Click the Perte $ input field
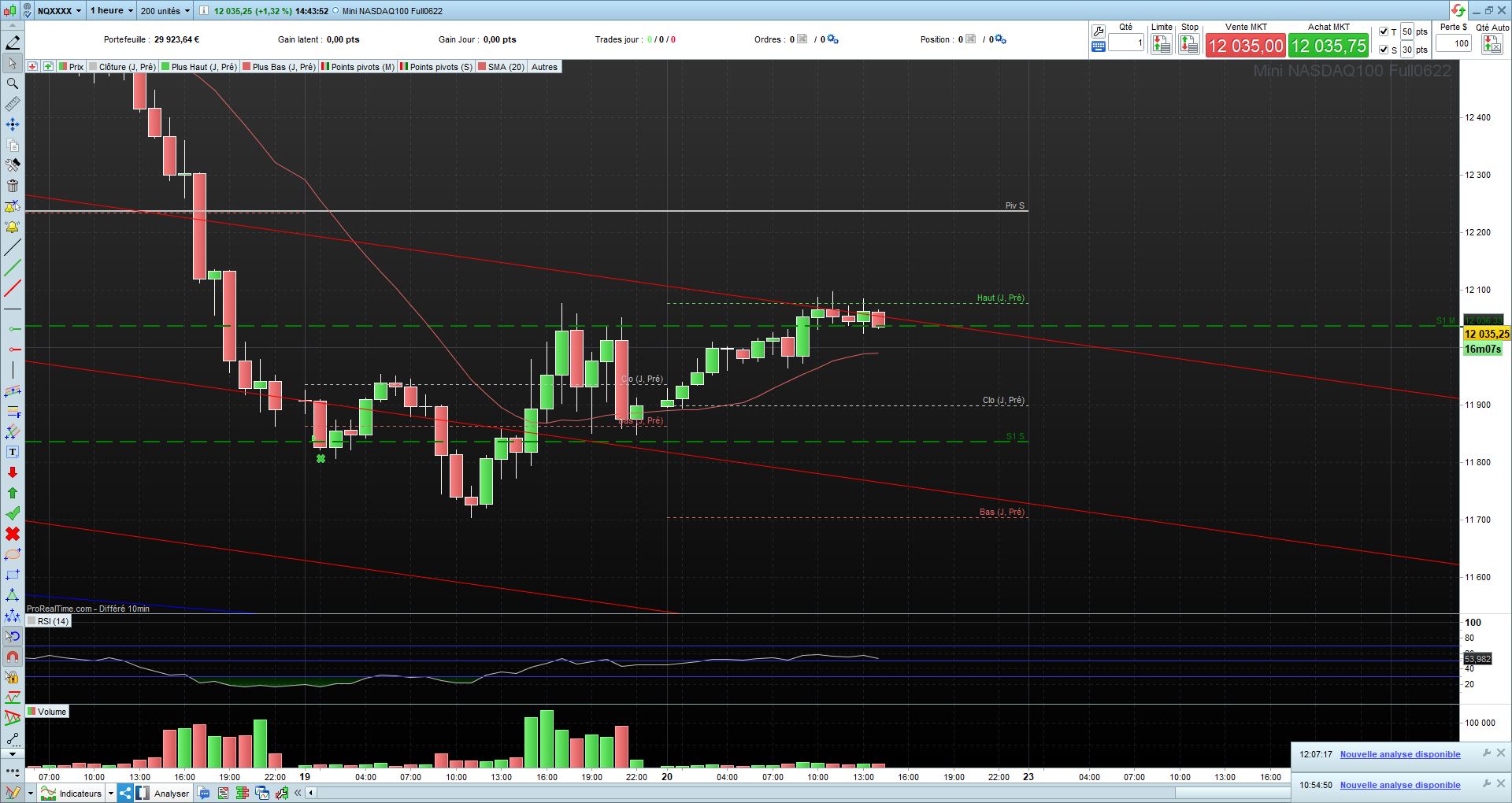The image size is (1512, 803). pos(1454,43)
